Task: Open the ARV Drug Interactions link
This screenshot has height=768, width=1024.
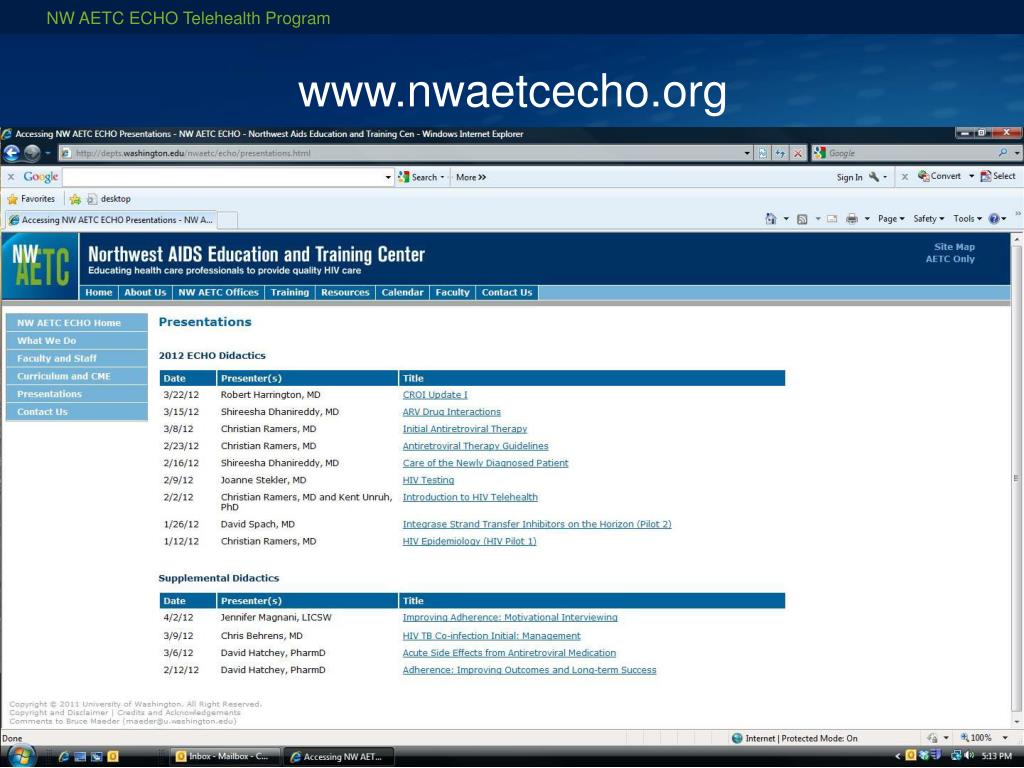Action: click(x=451, y=412)
